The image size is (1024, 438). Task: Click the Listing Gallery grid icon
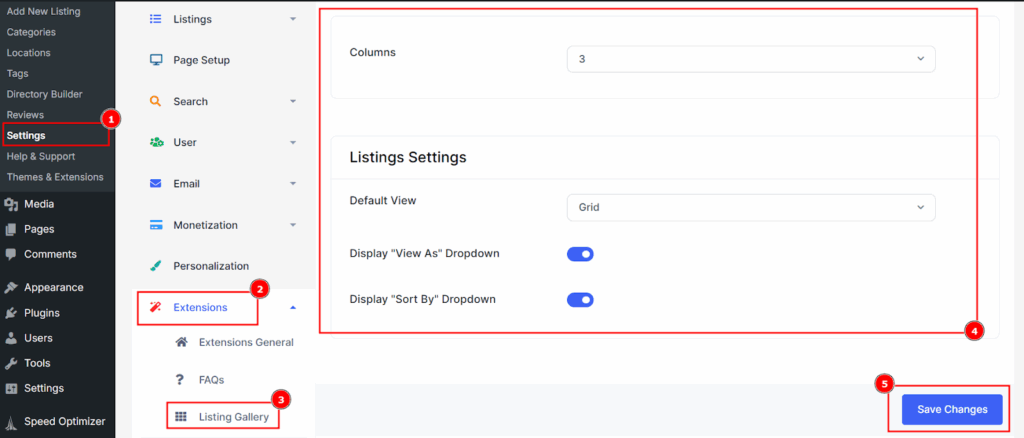(181, 416)
